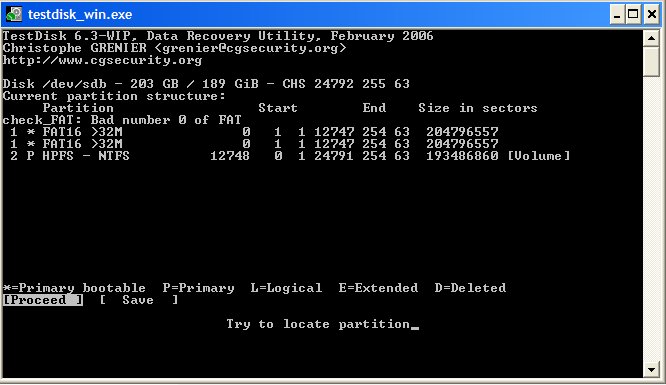
Task: Click the 193486860 sector size value
Action: pos(462,156)
